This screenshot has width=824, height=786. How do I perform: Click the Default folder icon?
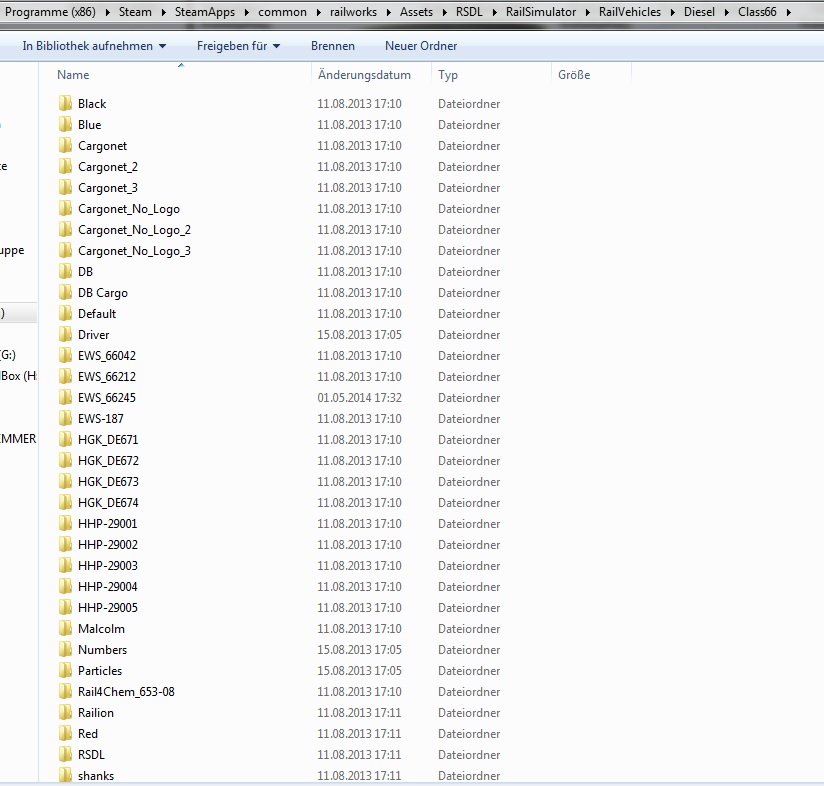click(x=65, y=313)
